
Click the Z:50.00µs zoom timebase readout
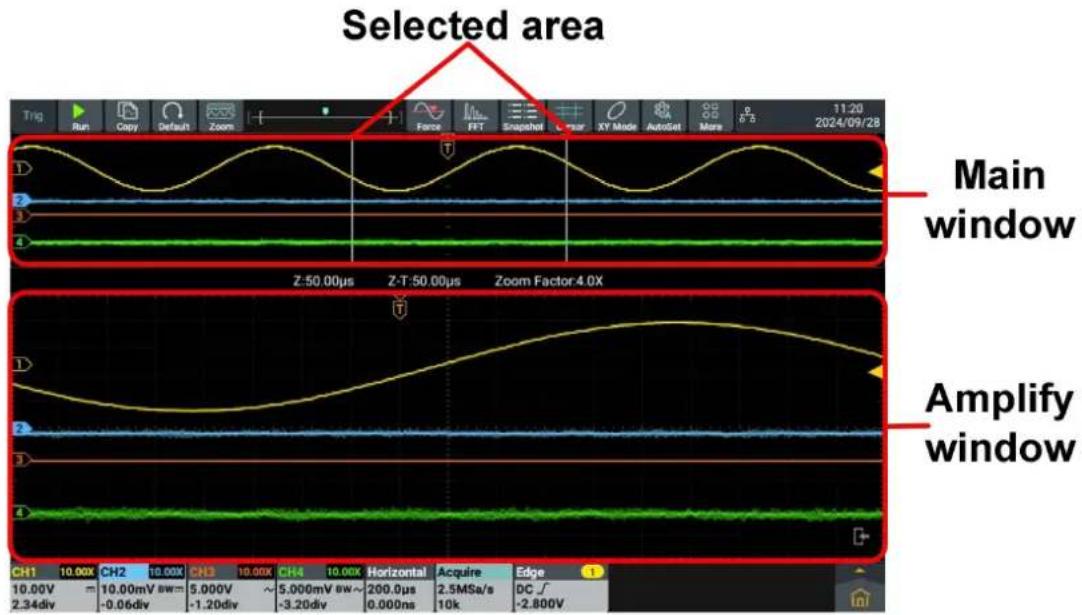click(x=324, y=281)
